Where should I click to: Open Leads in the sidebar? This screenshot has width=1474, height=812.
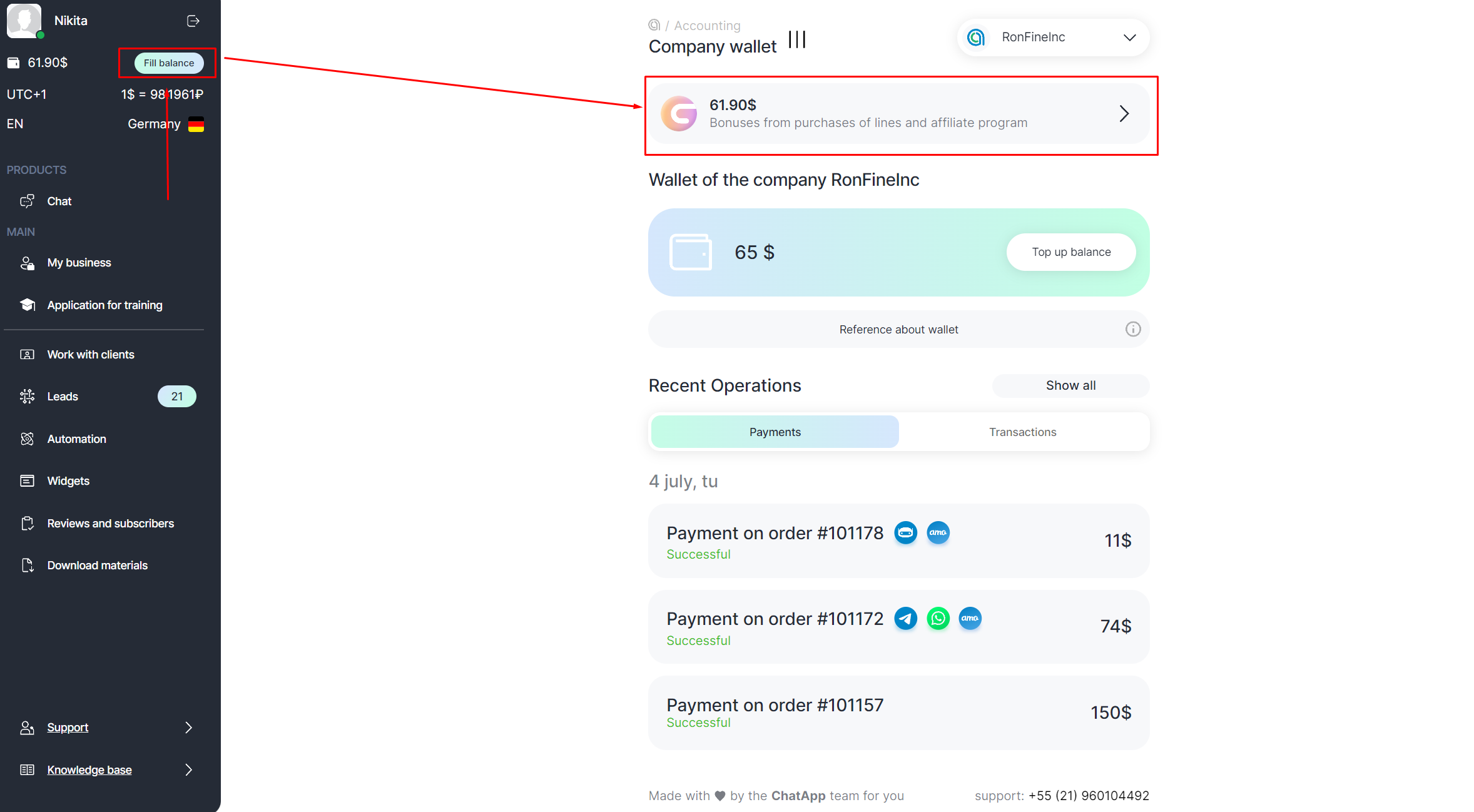point(63,397)
